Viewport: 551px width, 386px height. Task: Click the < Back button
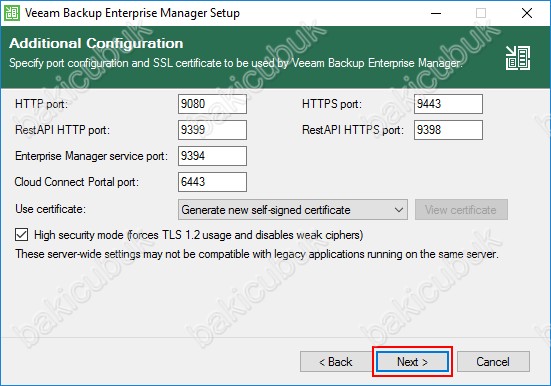336,361
